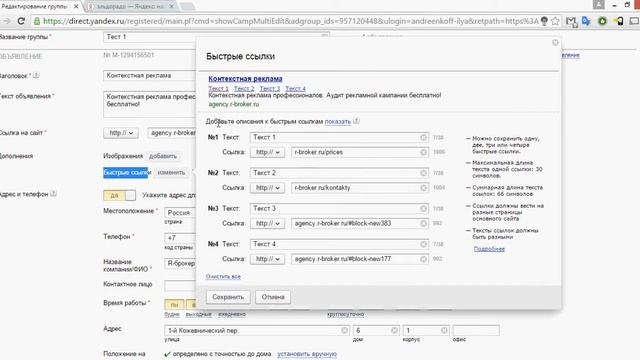This screenshot has width=640, height=360.
Task: Focus the №3 Текст input field
Action: click(339, 209)
